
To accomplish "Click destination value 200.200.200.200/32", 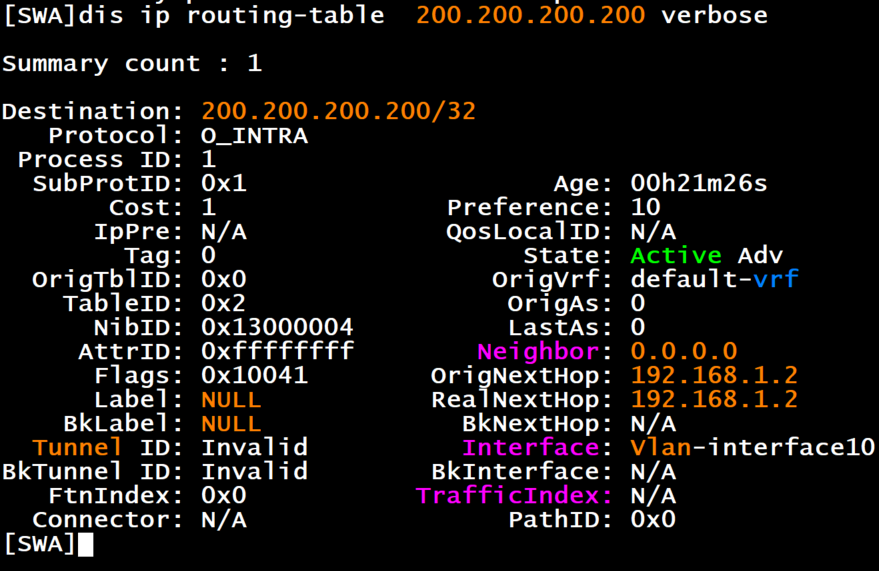I will (339, 111).
